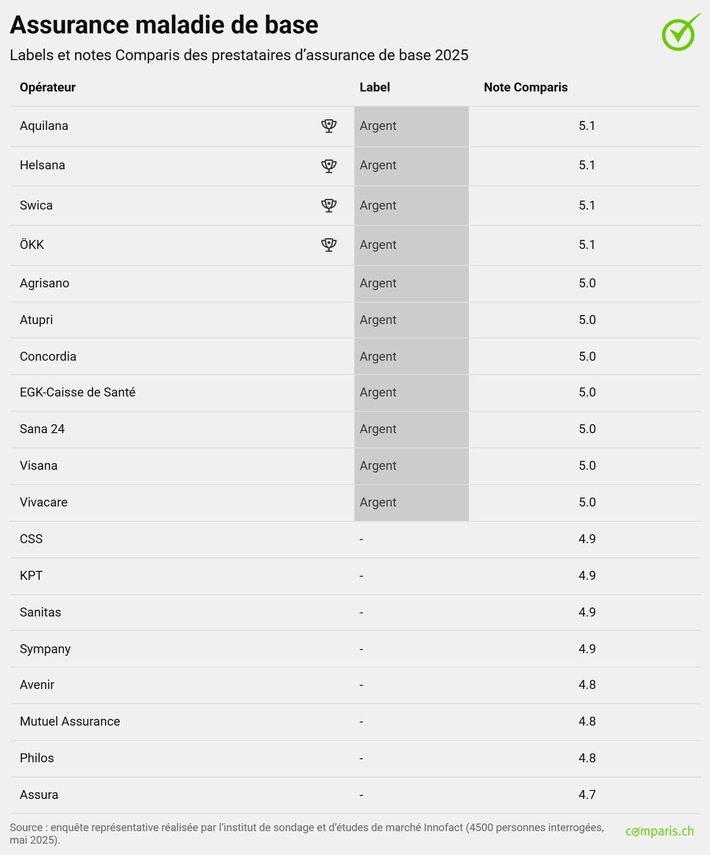The height and width of the screenshot is (855, 710).
Task: Click the Argent label cell for Vivacare
Action: (379, 502)
